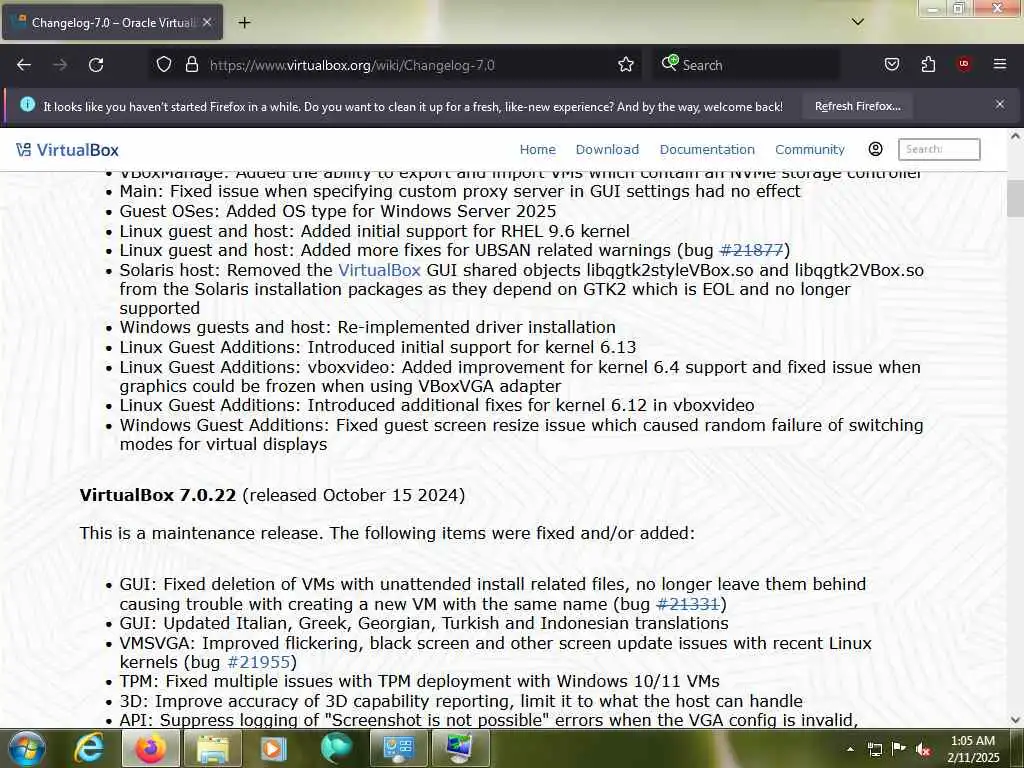Click the page scrollbar up arrow
The height and width of the screenshot is (768, 1024).
point(1015,136)
